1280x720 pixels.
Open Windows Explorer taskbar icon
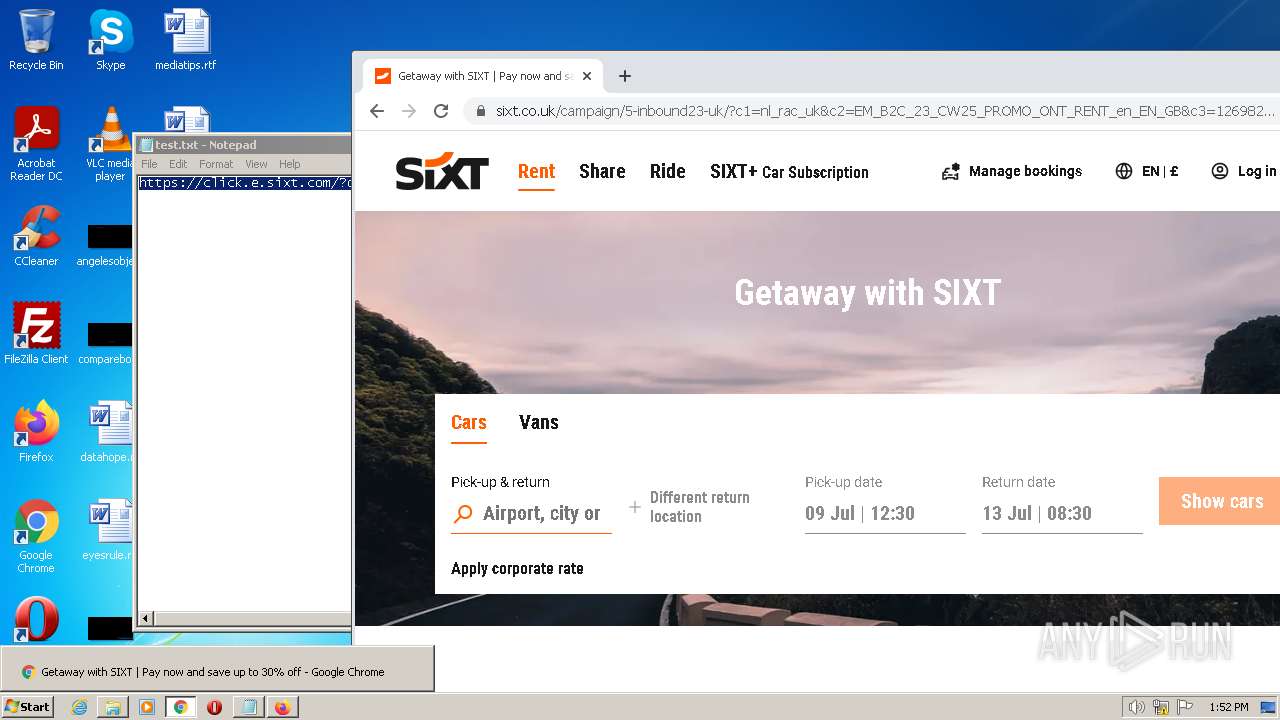(113, 707)
